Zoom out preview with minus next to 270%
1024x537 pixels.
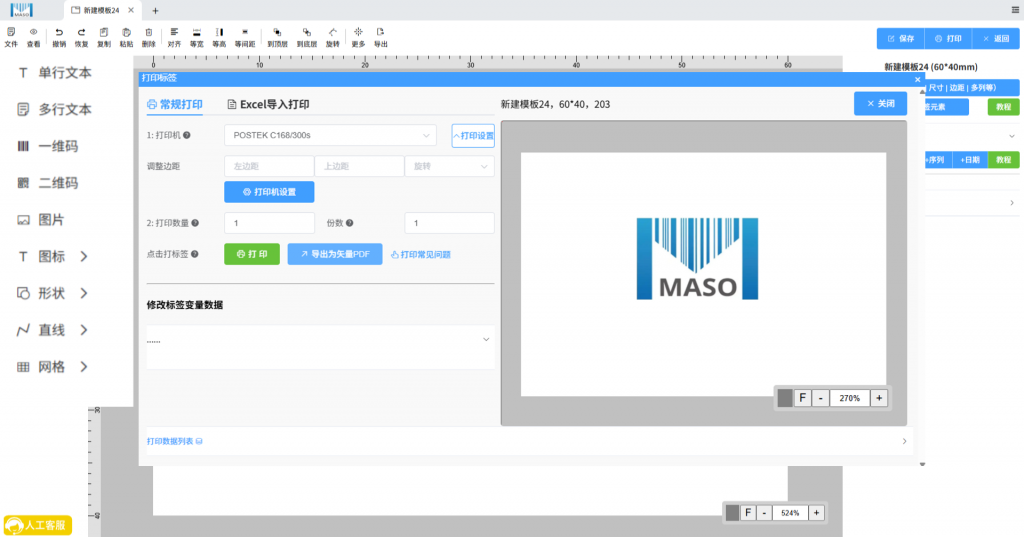pyautogui.click(x=821, y=398)
